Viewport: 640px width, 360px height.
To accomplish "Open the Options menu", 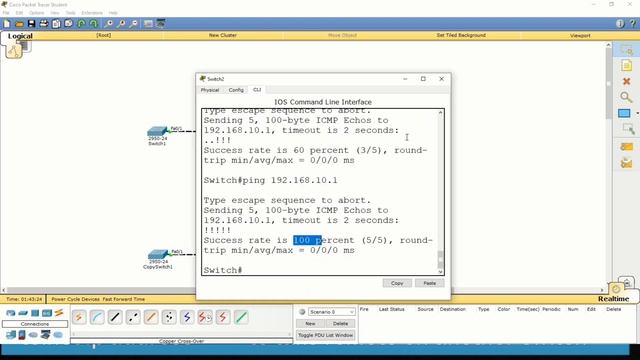I will pyautogui.click(x=36, y=13).
